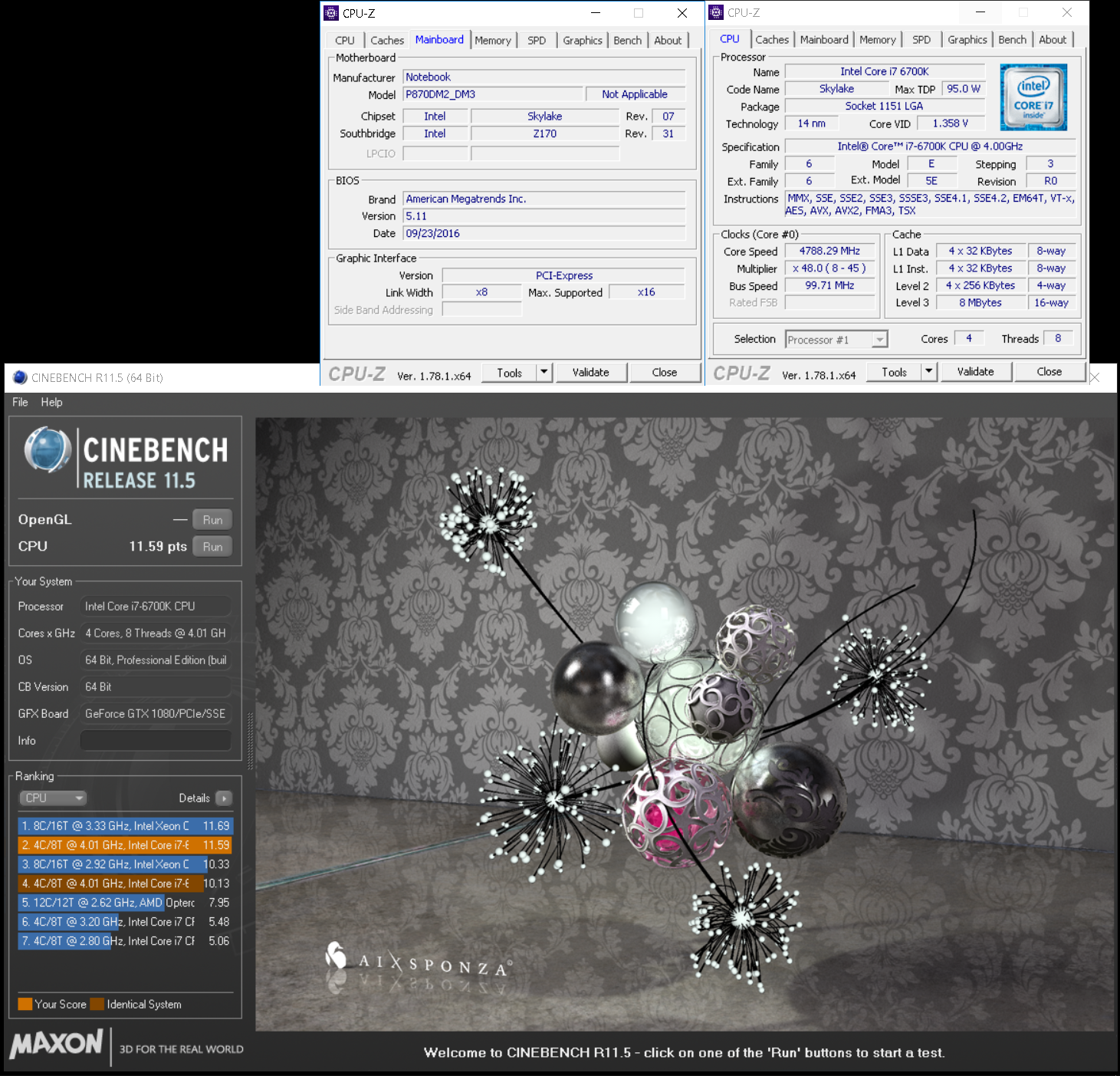Select Memory tab in left CPU-Z window
Screen dimensions: 1120x1076
coord(493,40)
